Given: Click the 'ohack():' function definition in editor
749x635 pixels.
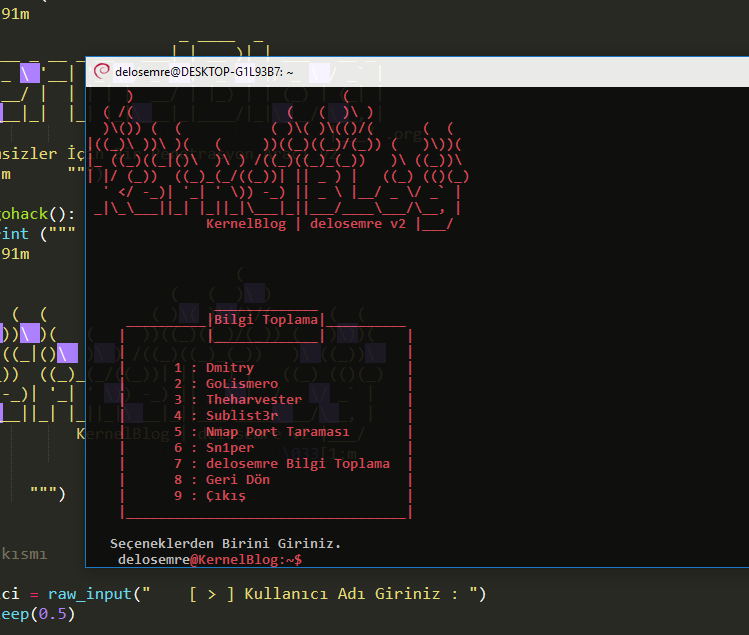Looking at the screenshot, I should coord(37,214).
